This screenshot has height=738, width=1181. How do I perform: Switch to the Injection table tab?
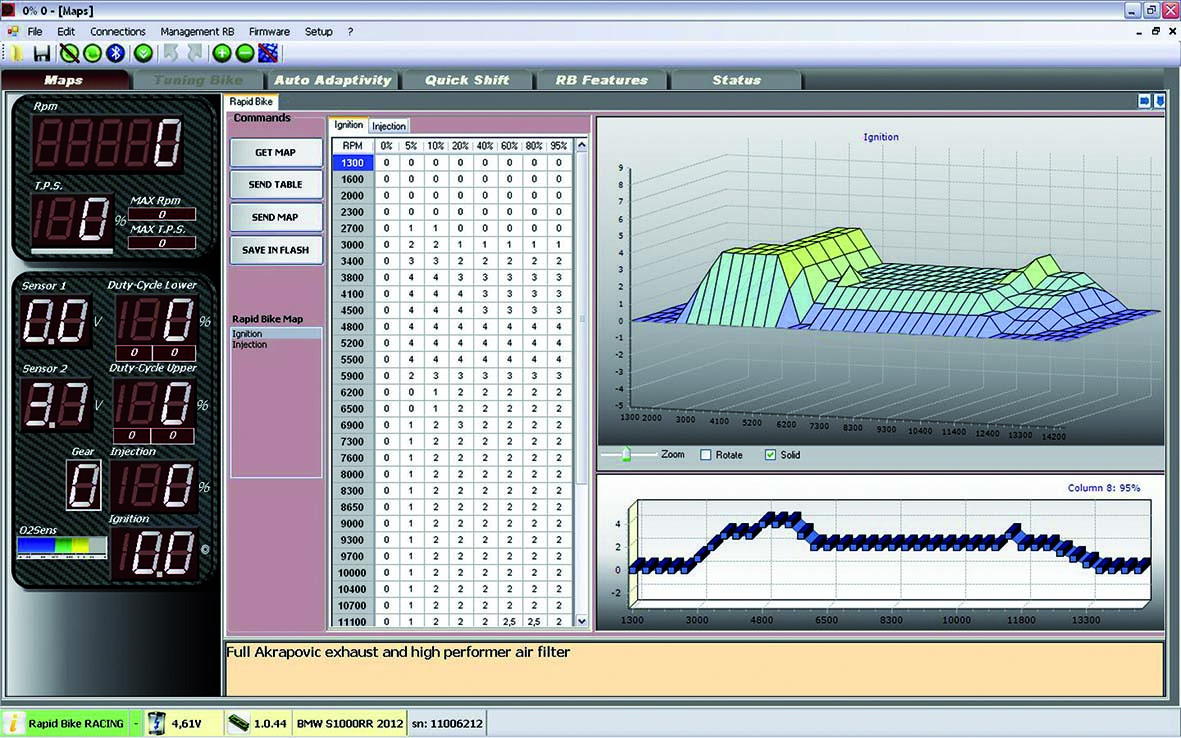[x=389, y=126]
